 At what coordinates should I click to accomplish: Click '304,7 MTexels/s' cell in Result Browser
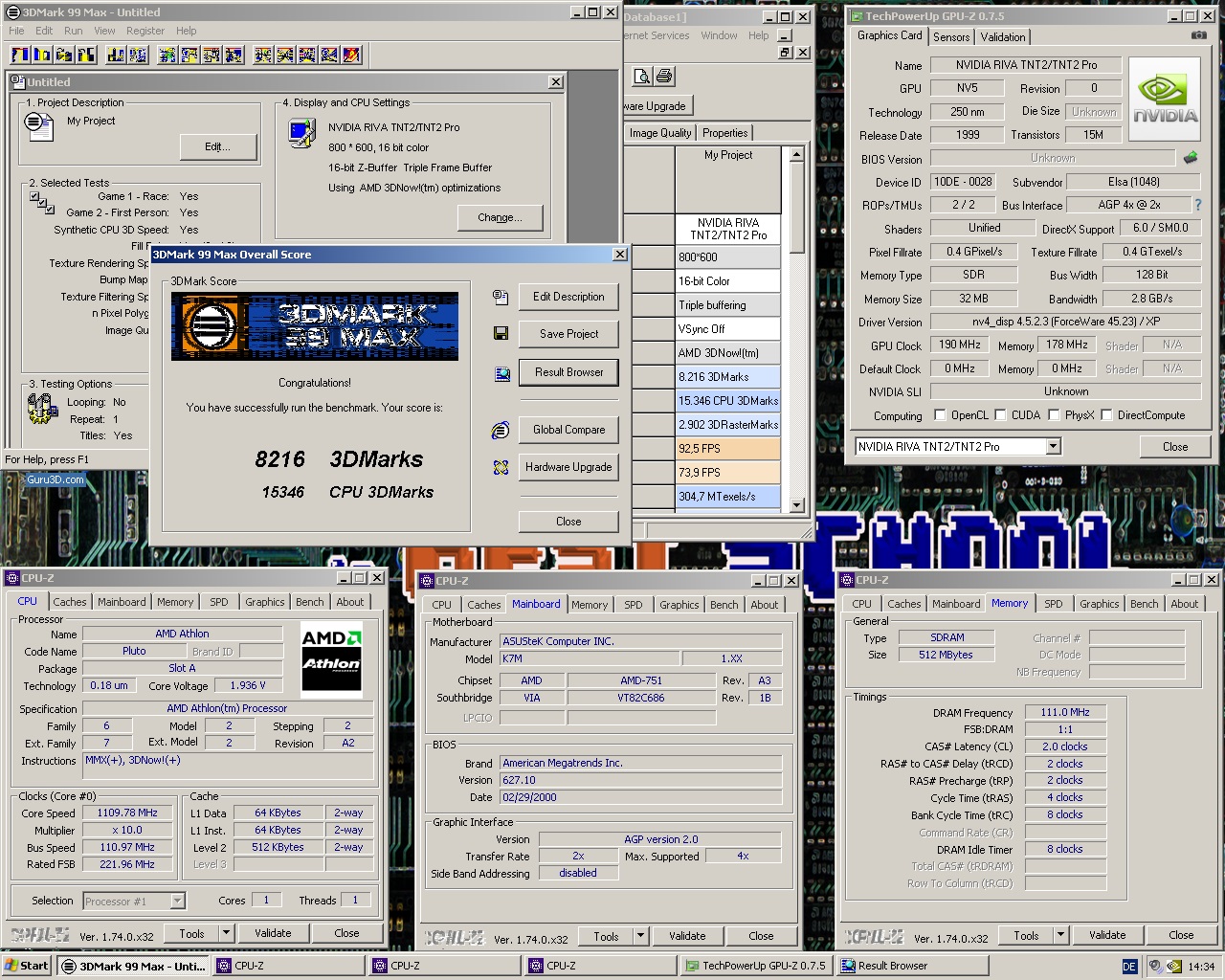[728, 497]
